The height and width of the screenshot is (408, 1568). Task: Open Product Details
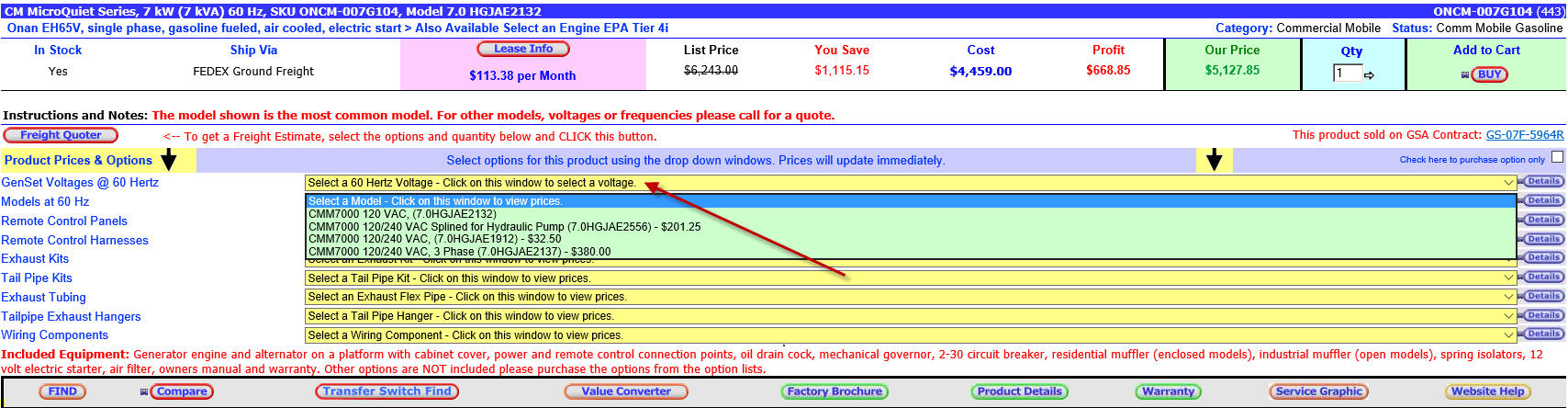tap(1019, 391)
